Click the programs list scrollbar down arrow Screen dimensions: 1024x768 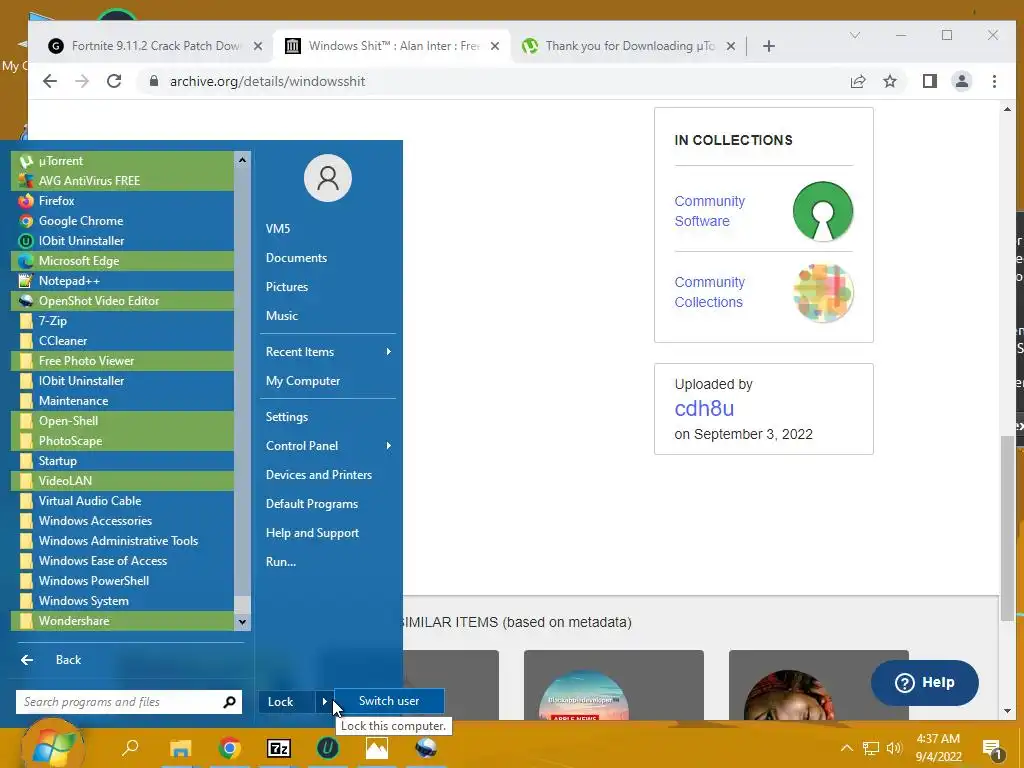pyautogui.click(x=242, y=622)
